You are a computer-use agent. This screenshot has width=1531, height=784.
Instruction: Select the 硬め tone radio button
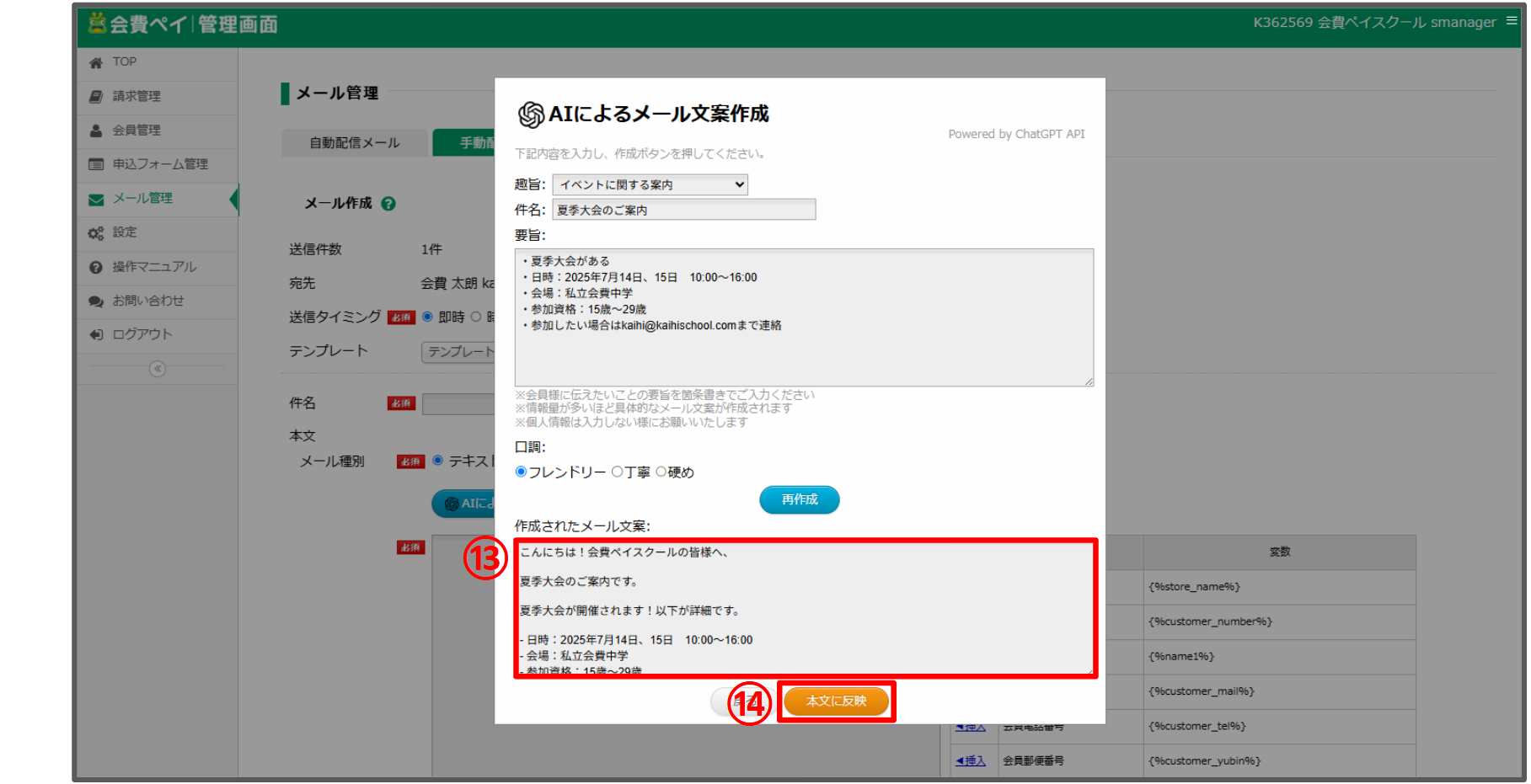click(x=661, y=472)
